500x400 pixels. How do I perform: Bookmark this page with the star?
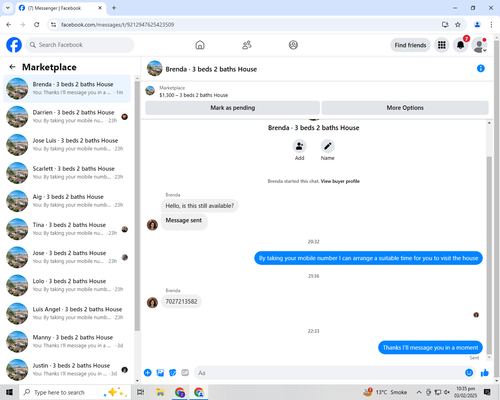point(458,24)
